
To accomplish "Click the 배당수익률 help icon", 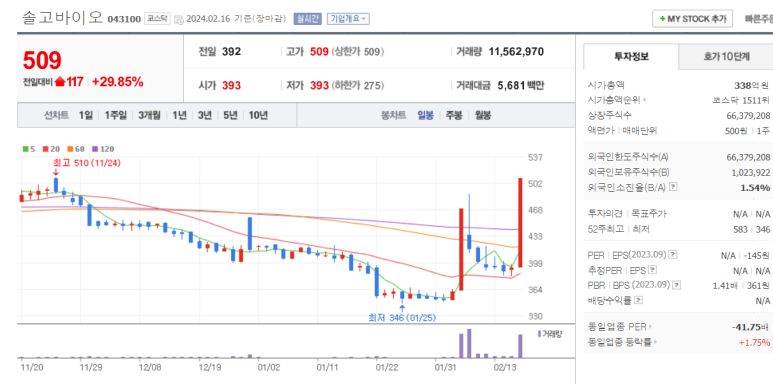I will coord(639,300).
